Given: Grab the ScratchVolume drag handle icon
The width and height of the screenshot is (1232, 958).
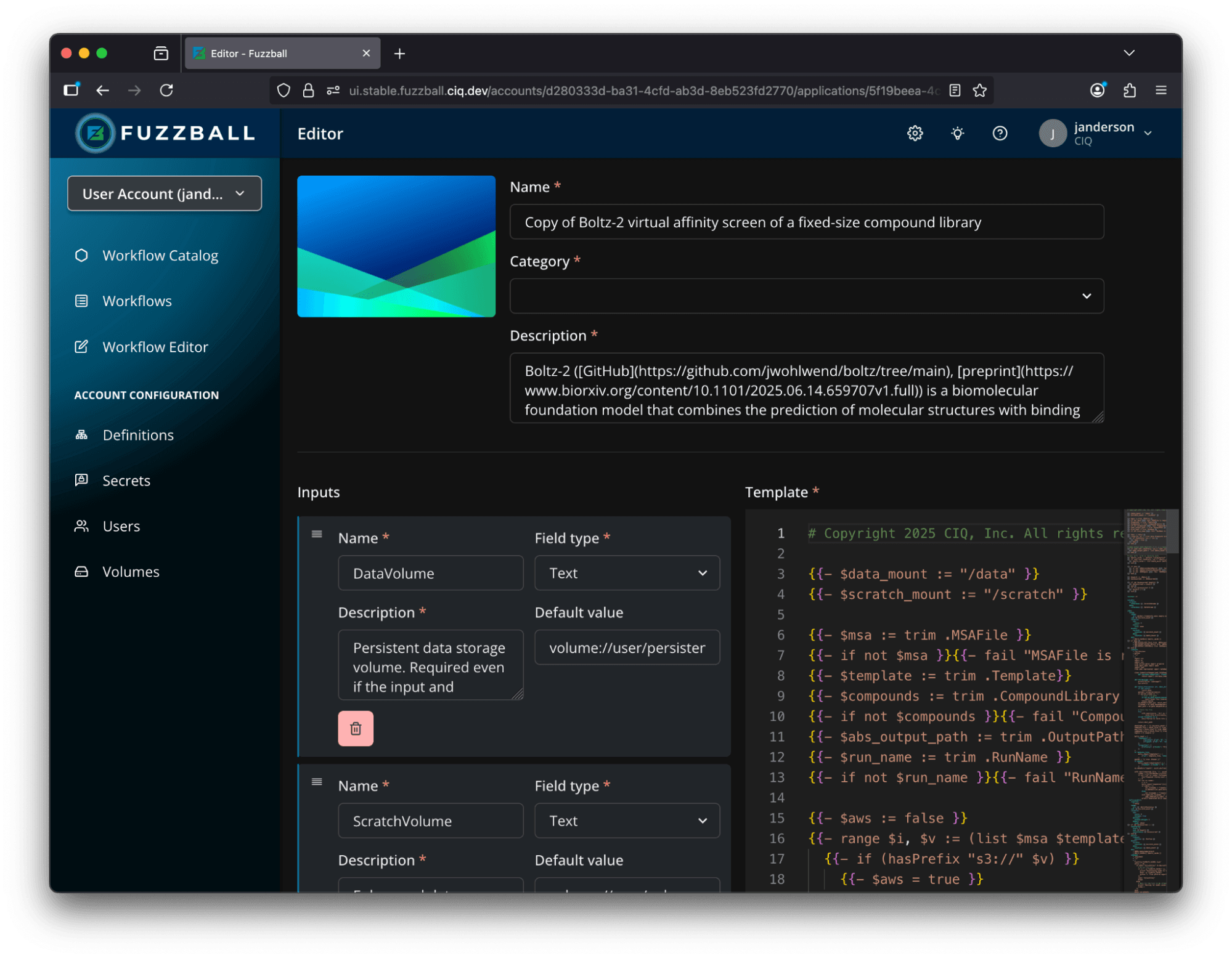Looking at the screenshot, I should [317, 782].
